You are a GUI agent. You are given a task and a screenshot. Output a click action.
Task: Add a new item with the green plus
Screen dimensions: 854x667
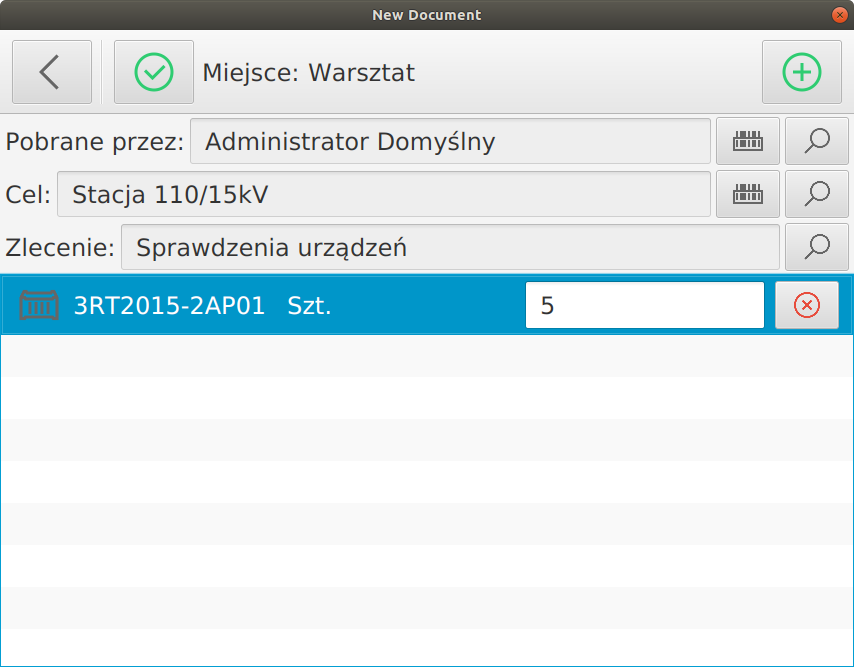801,72
